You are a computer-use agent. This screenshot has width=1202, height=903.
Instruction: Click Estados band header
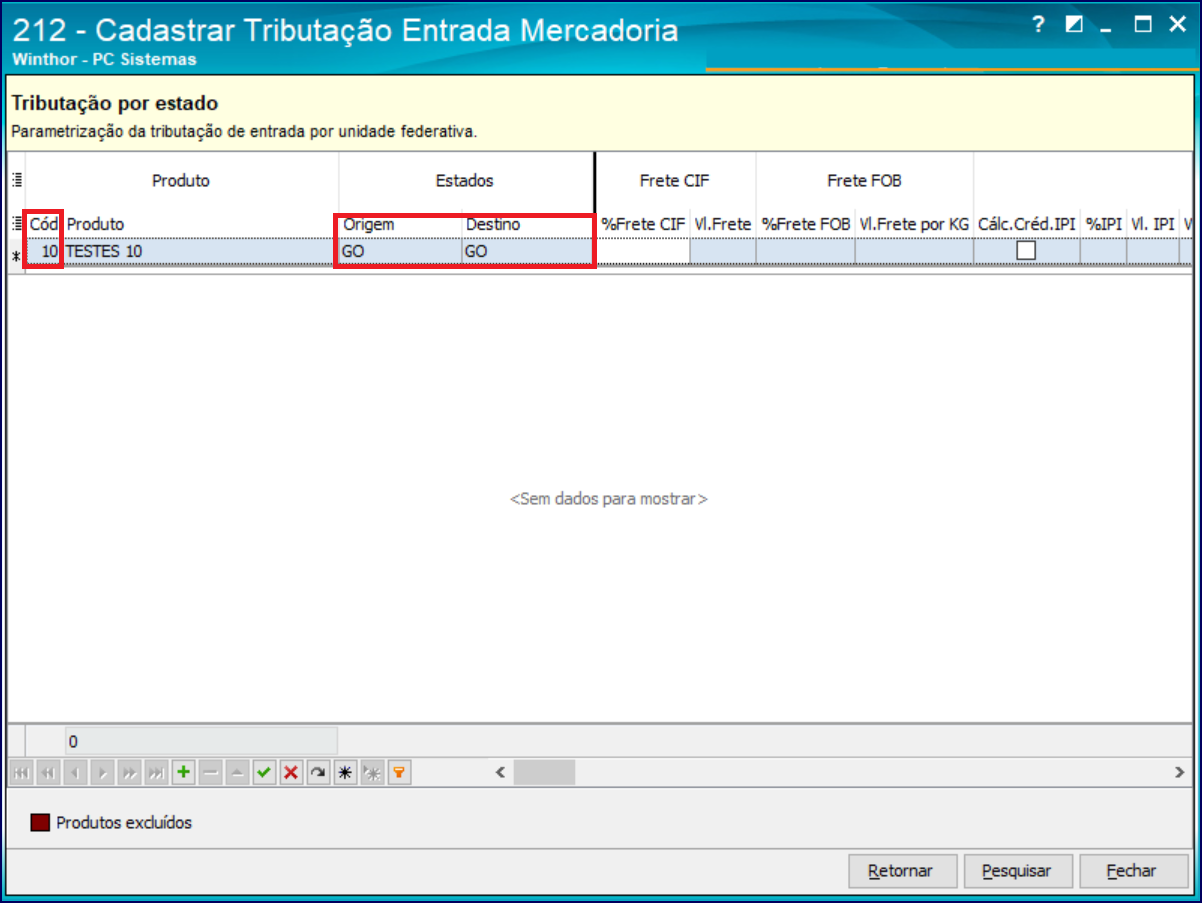[465, 181]
